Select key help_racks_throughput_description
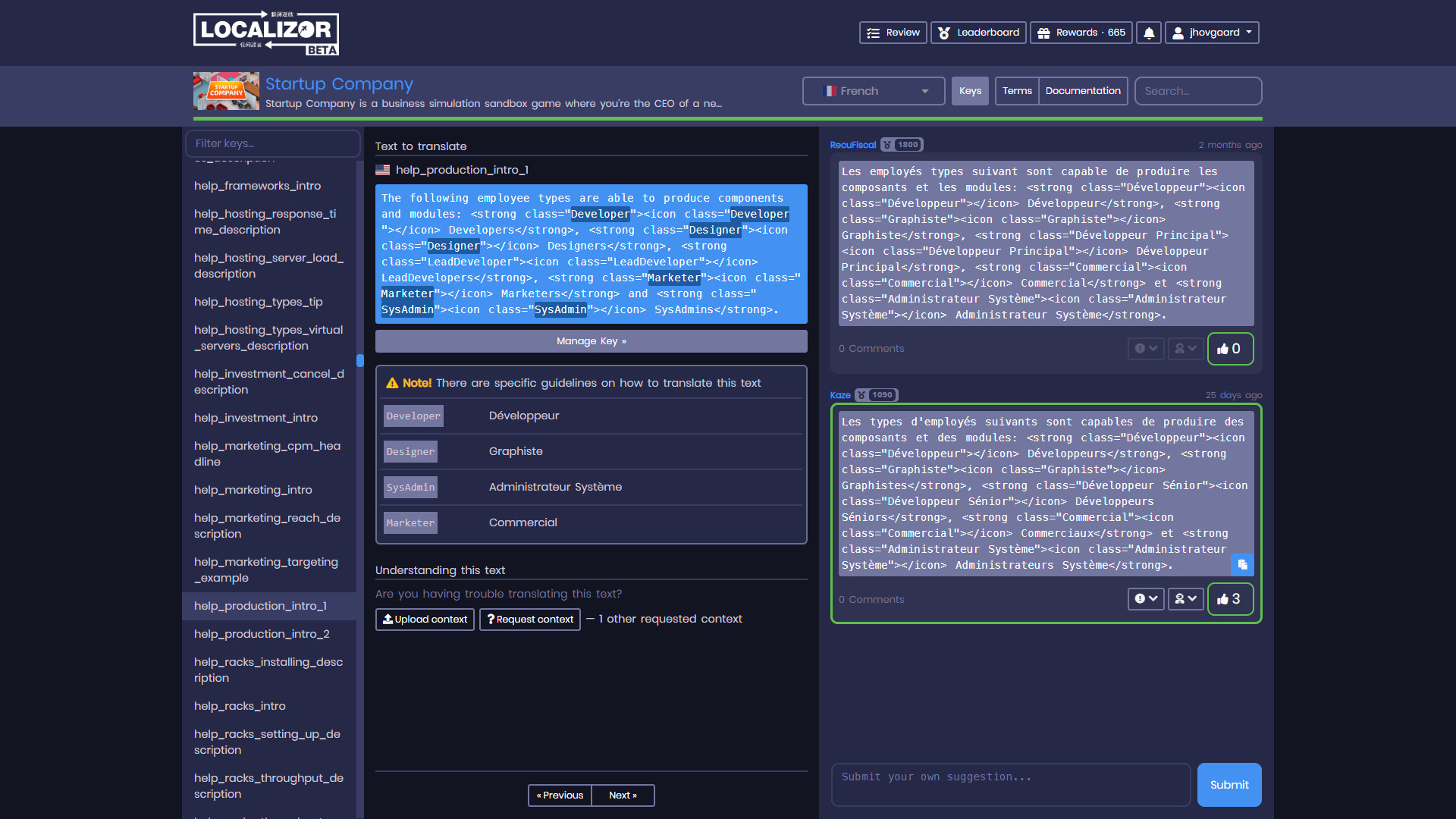The width and height of the screenshot is (1456, 819). point(269,786)
